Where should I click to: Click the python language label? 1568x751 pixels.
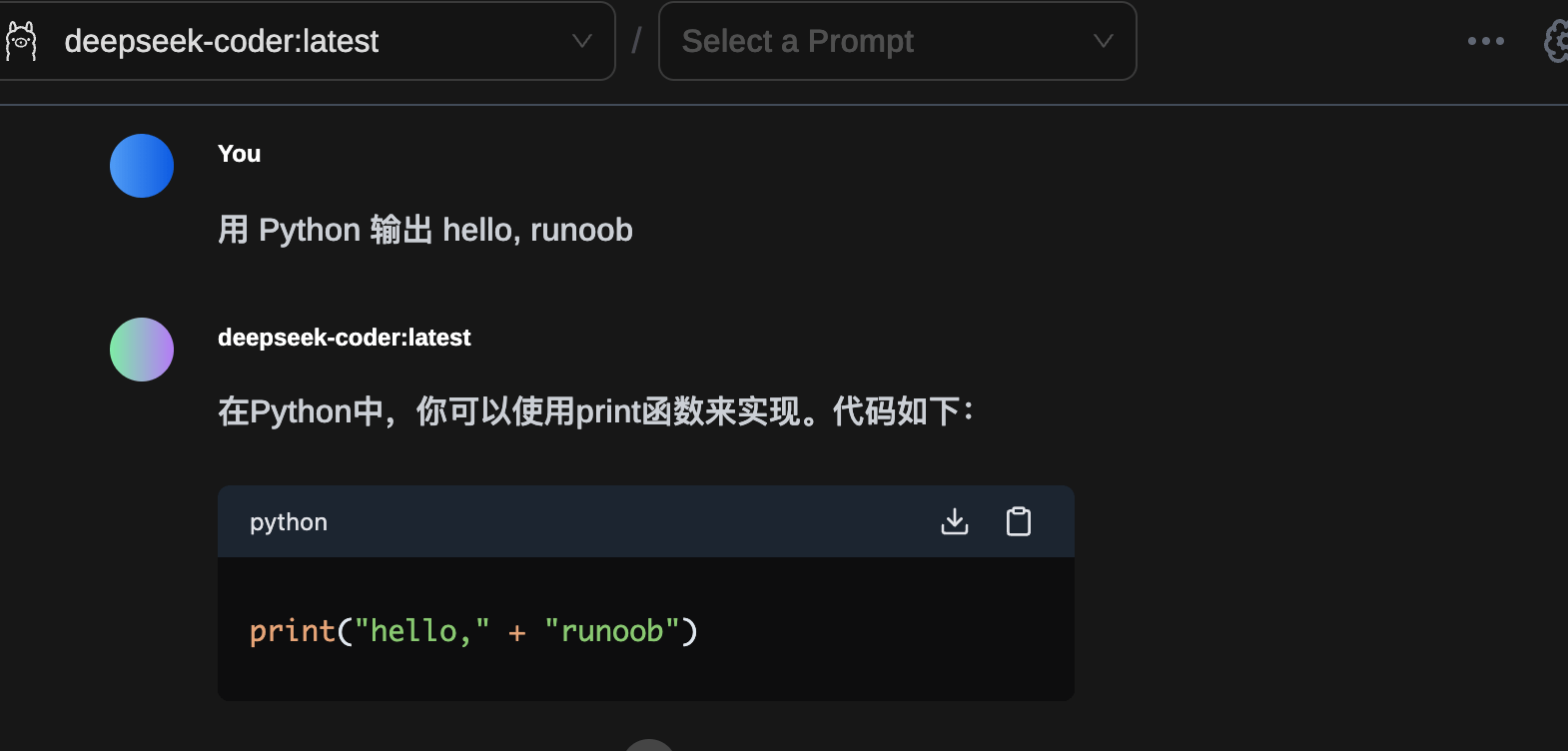(289, 522)
